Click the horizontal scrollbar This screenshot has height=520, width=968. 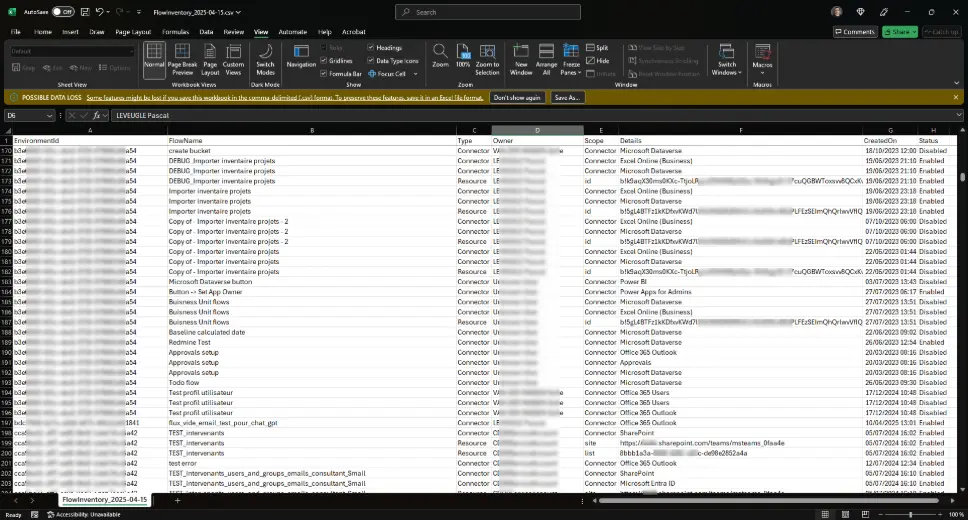click(x=769, y=500)
